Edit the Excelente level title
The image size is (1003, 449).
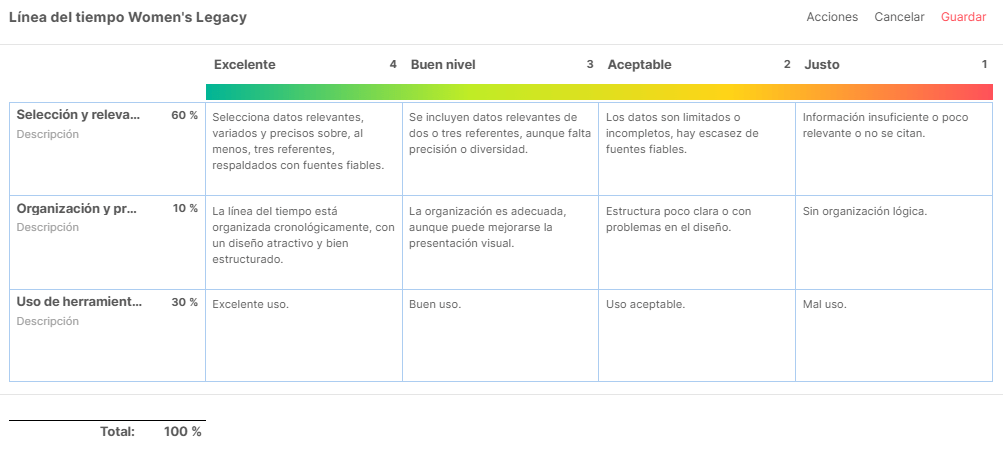[x=245, y=64]
